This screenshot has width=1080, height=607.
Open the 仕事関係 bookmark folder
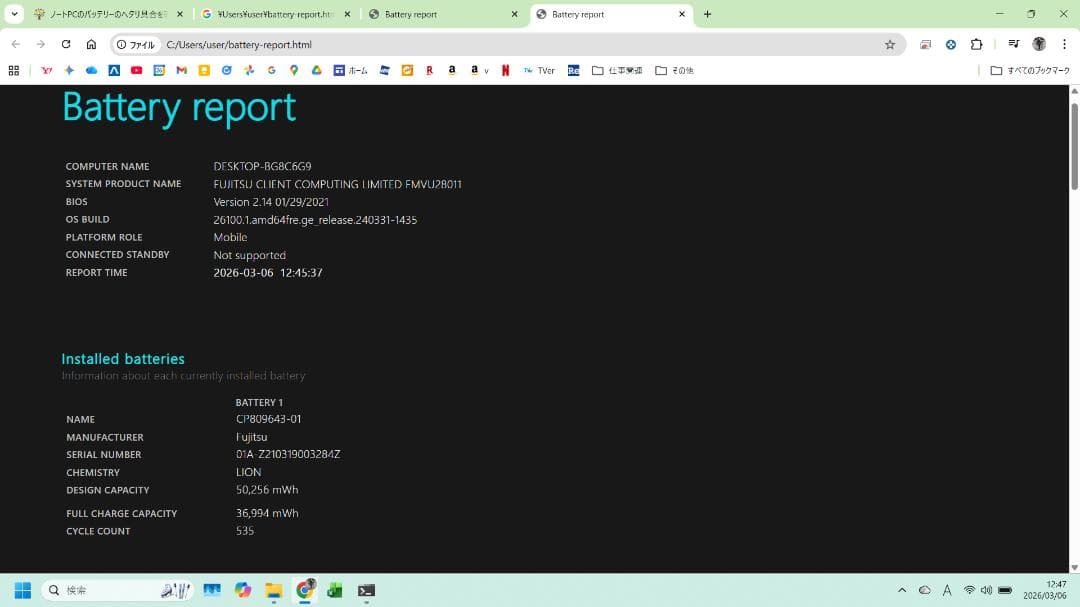click(617, 71)
